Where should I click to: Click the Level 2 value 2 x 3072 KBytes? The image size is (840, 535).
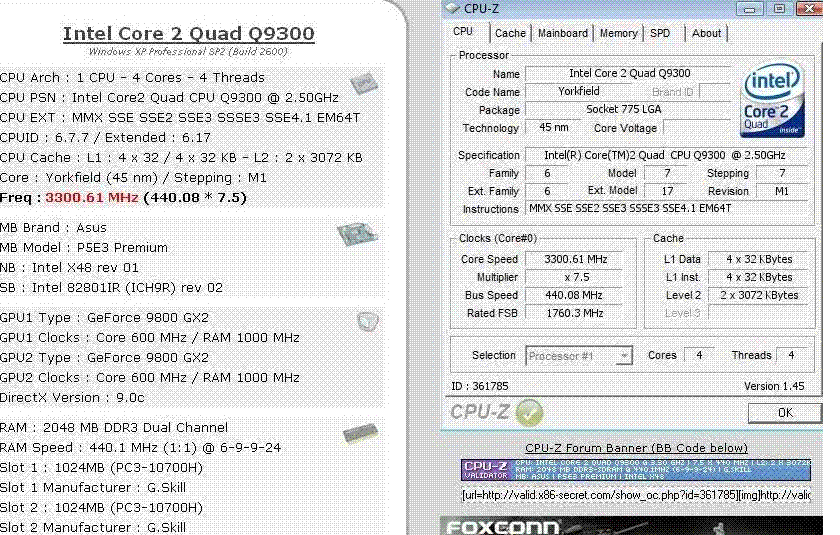tap(758, 295)
